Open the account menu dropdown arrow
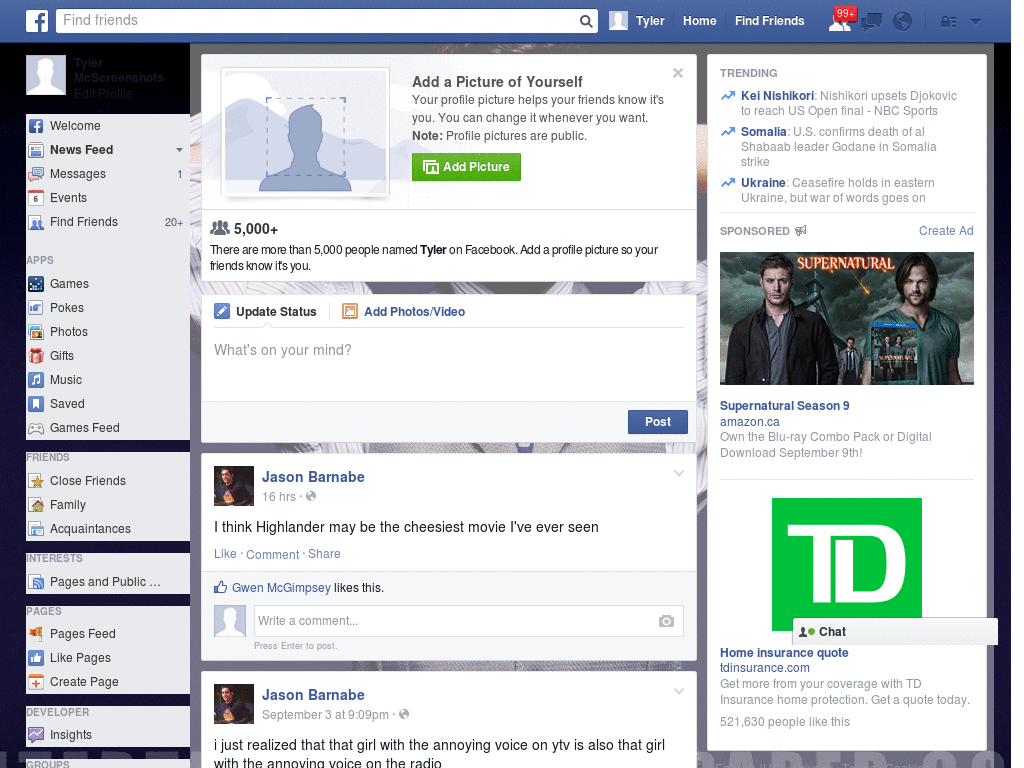The image size is (1024, 768). pyautogui.click(x=975, y=22)
